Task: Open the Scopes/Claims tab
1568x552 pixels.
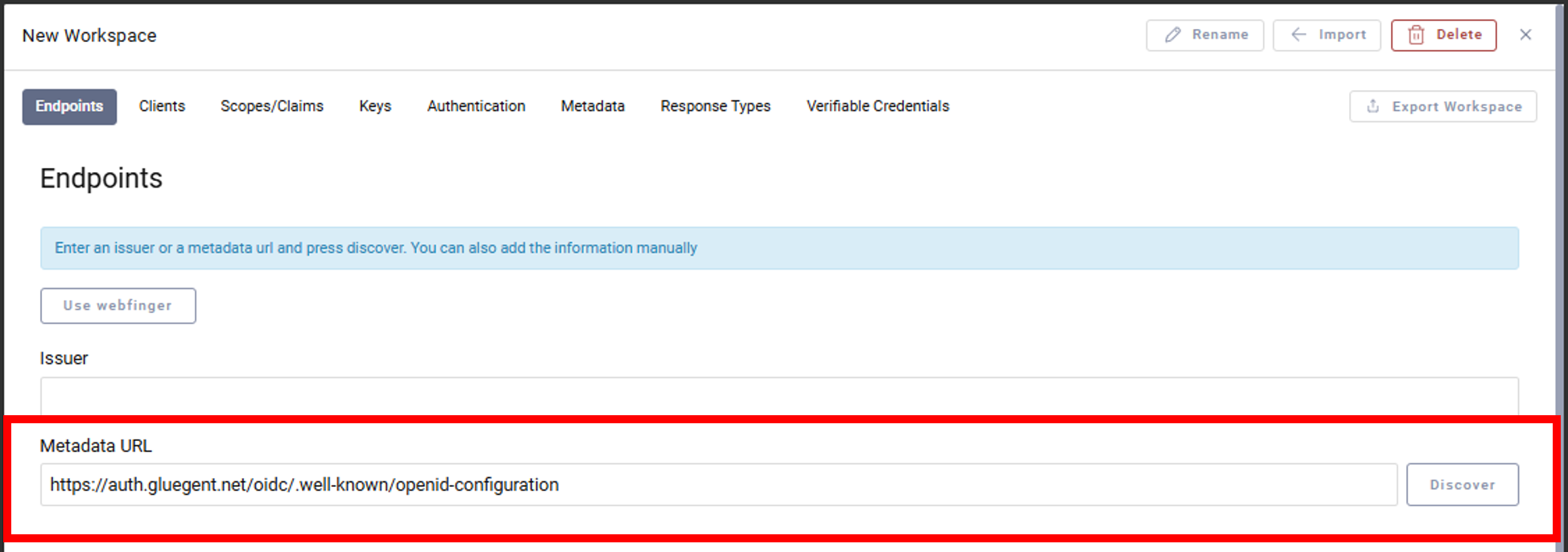Action: [x=272, y=106]
